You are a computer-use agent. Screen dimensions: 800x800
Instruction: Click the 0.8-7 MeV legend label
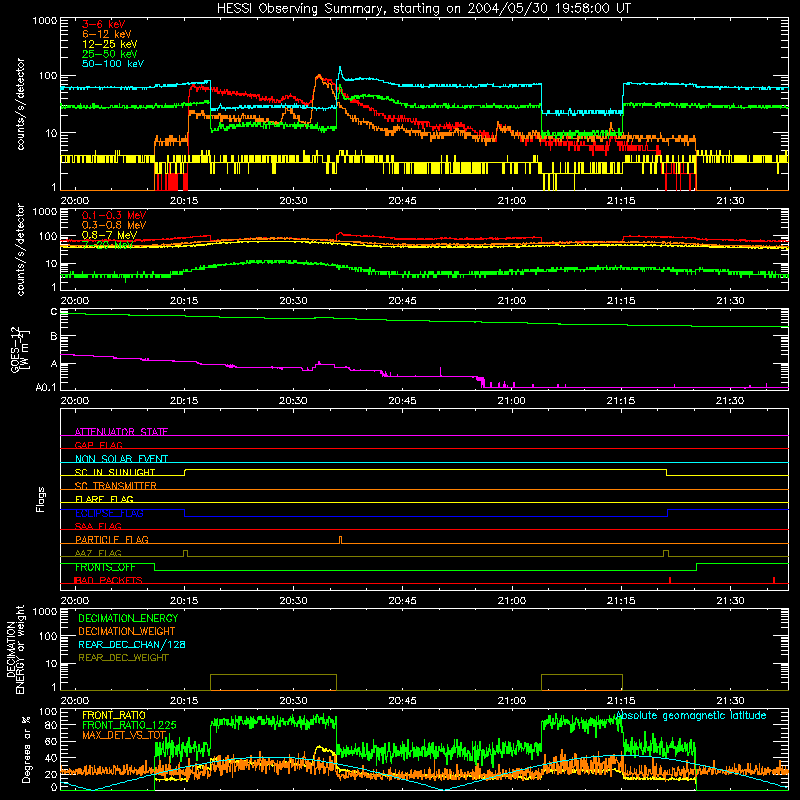click(x=109, y=235)
